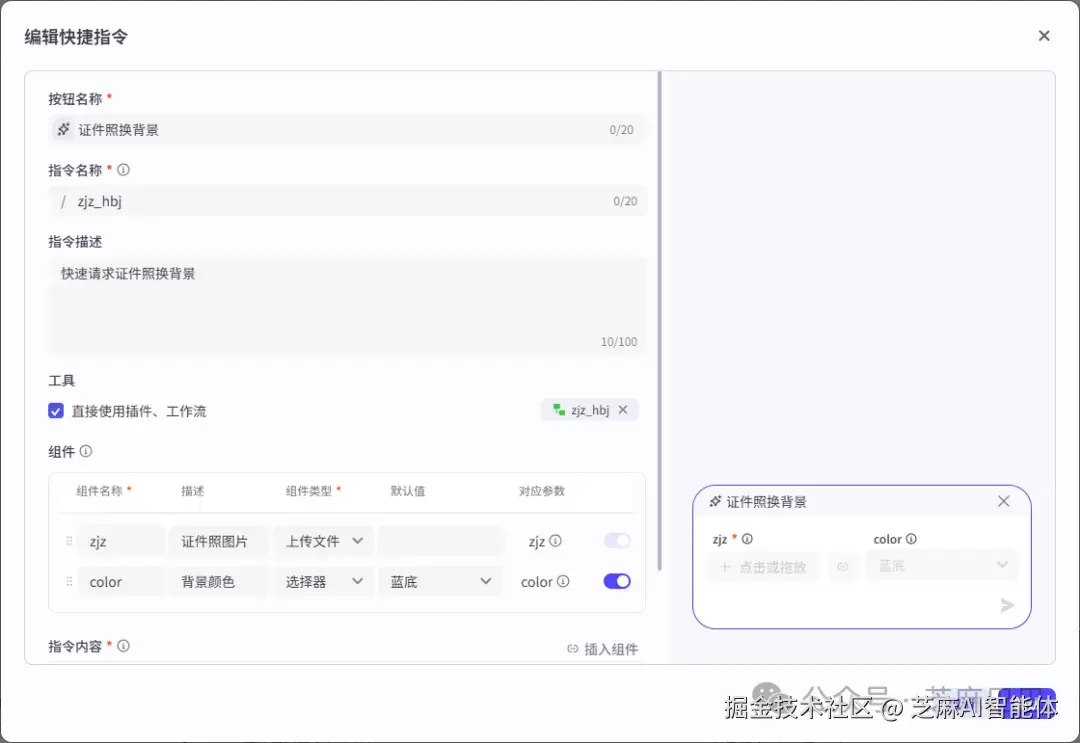The width and height of the screenshot is (1080, 743).
Task: Grab the drag handle of the zjz row
Action: (x=69, y=541)
